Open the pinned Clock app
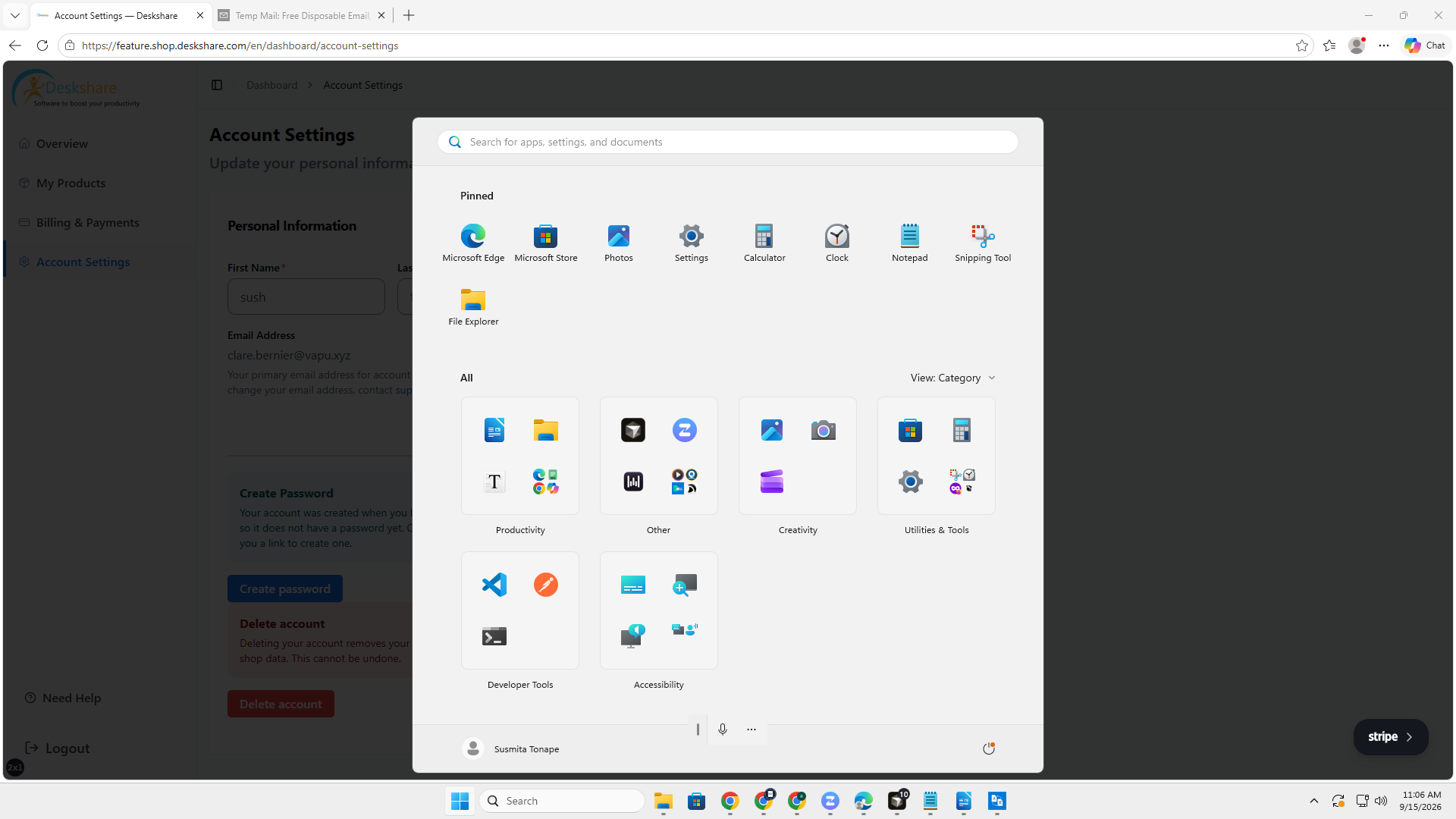1456x819 pixels. [x=836, y=243]
